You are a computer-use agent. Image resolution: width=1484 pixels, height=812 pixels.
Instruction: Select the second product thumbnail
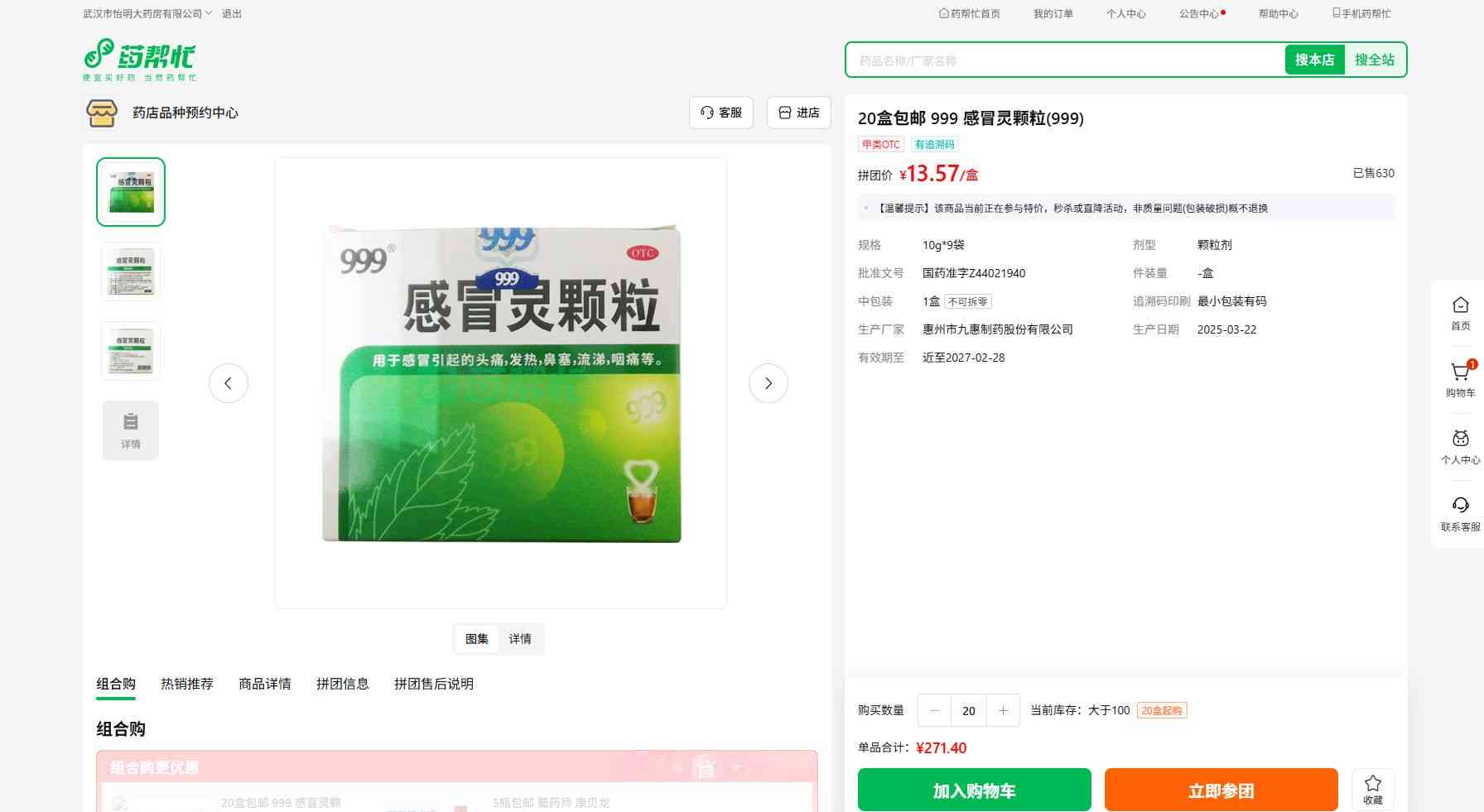(x=131, y=271)
